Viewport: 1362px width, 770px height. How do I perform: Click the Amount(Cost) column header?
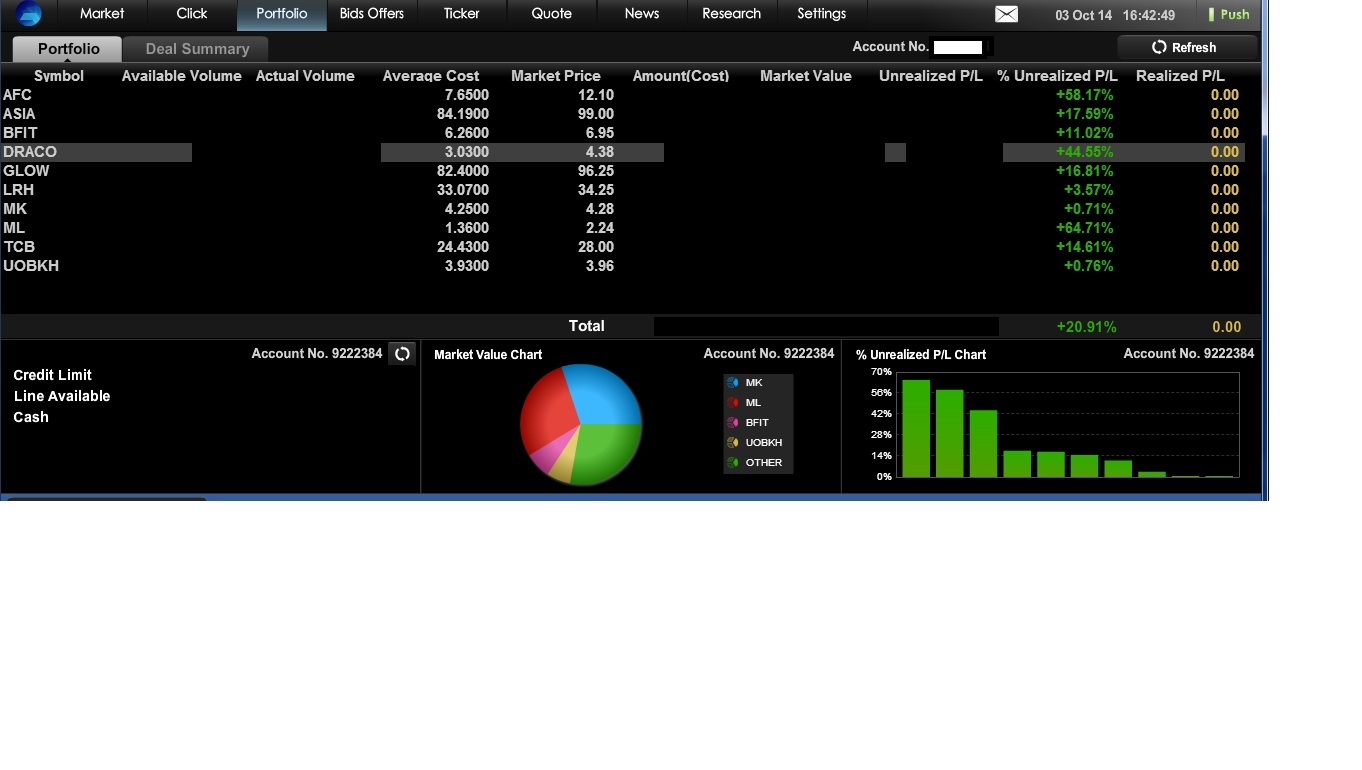(x=681, y=76)
